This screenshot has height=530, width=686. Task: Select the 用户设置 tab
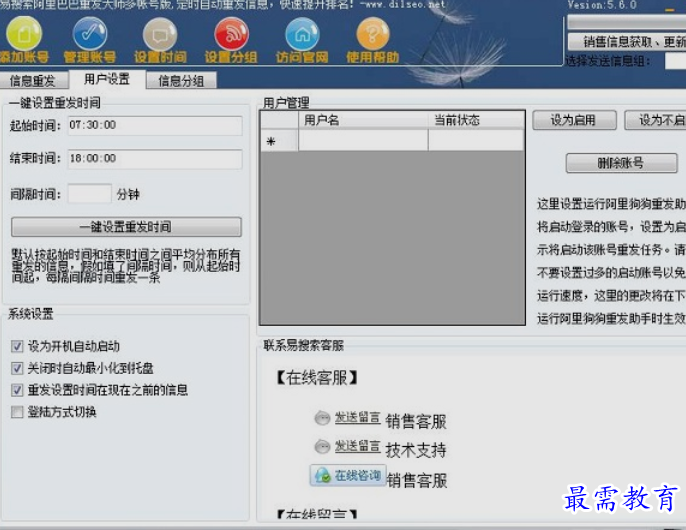point(107,79)
